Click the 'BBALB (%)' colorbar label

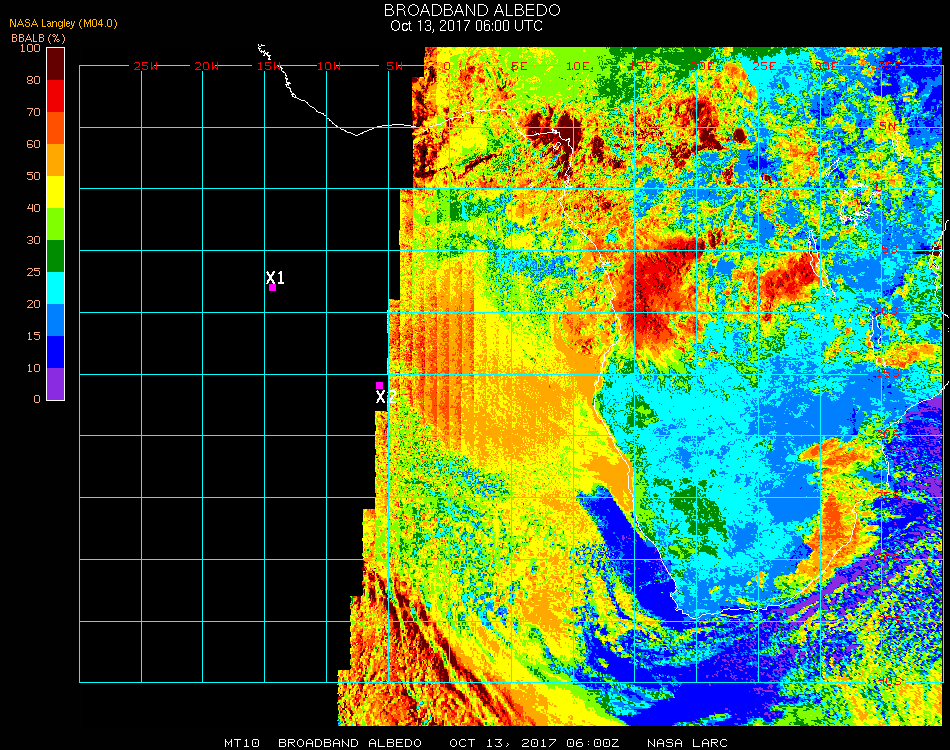point(38,38)
